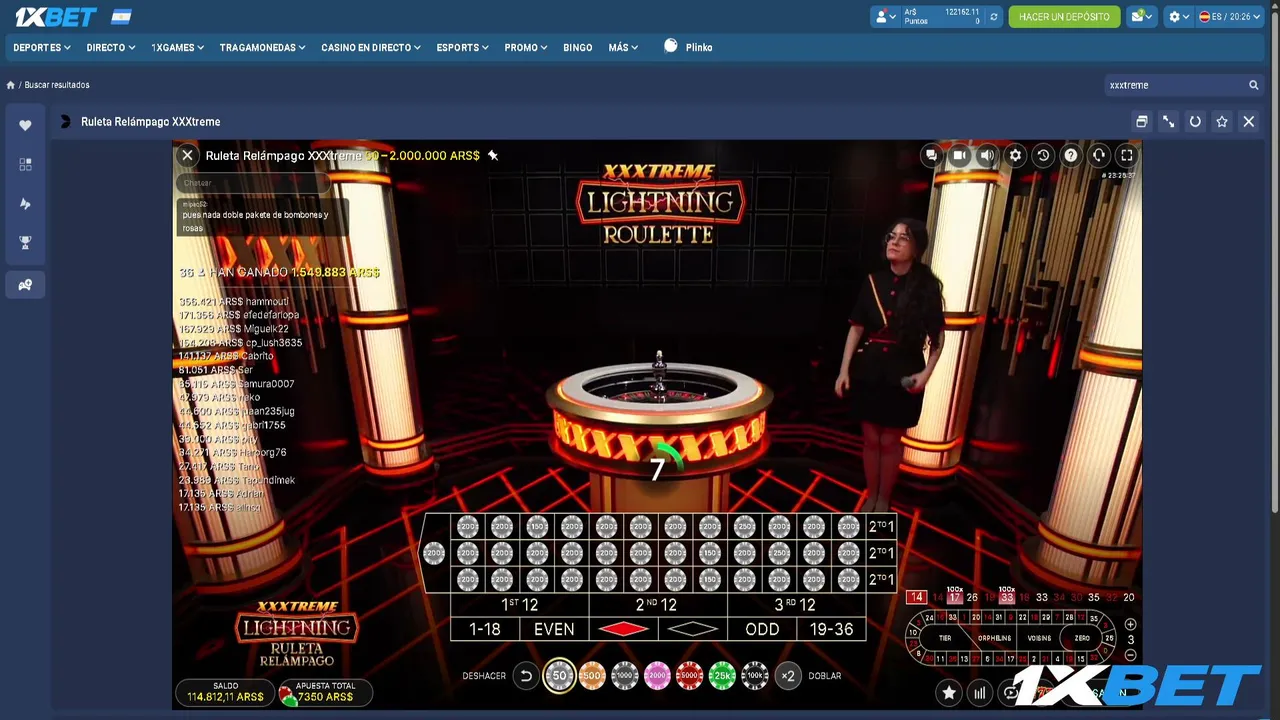Reload the game with circular arrow
This screenshot has width=1280, height=720.
point(1195,122)
